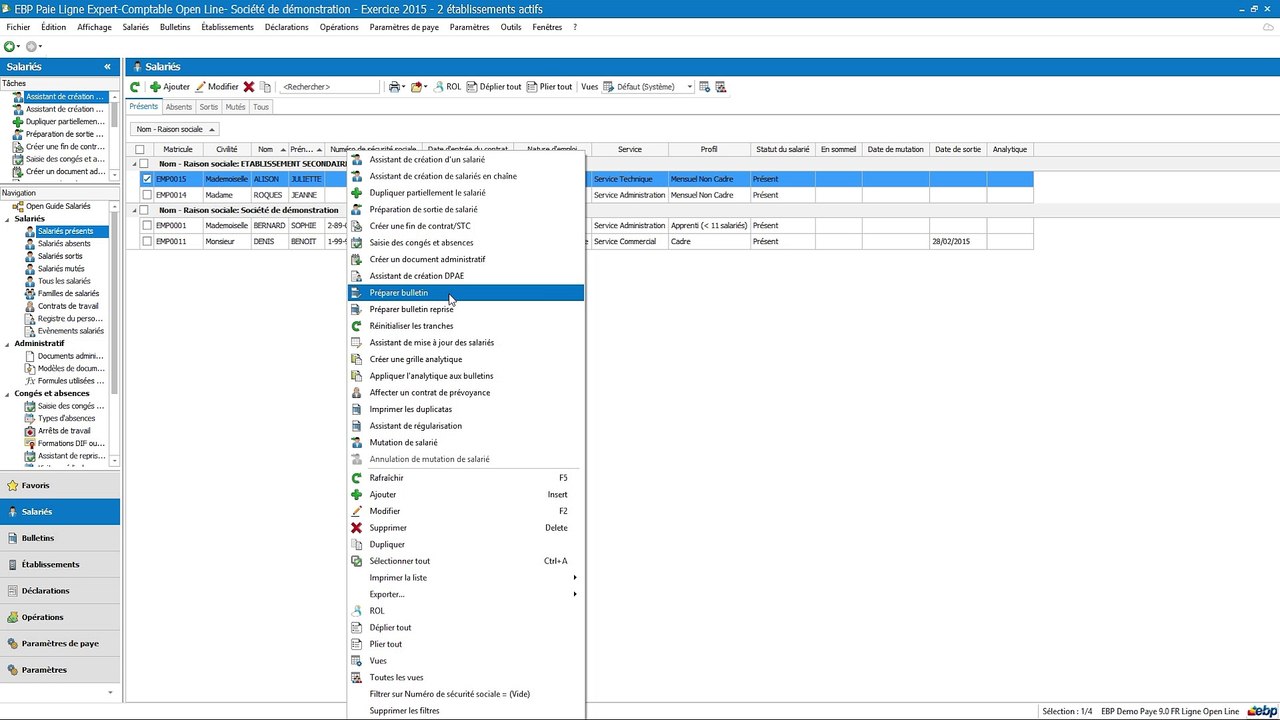
Task: Check the checkbox for employee EMP0001
Action: pyautogui.click(x=147, y=226)
